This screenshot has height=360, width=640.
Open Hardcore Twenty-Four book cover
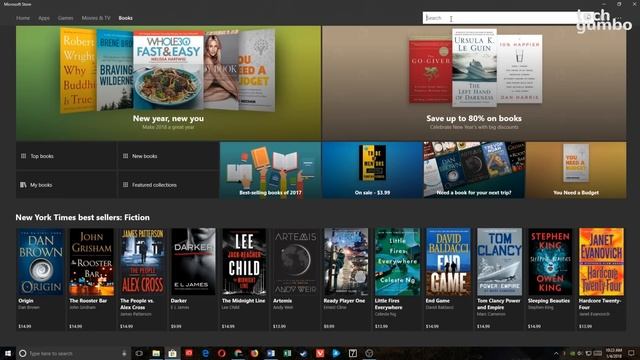(601, 262)
